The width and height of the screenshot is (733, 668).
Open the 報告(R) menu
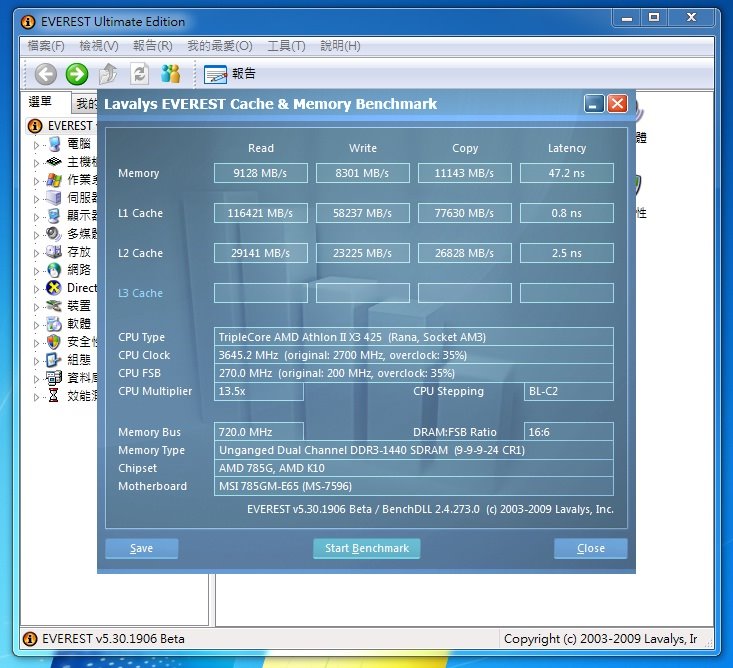152,46
